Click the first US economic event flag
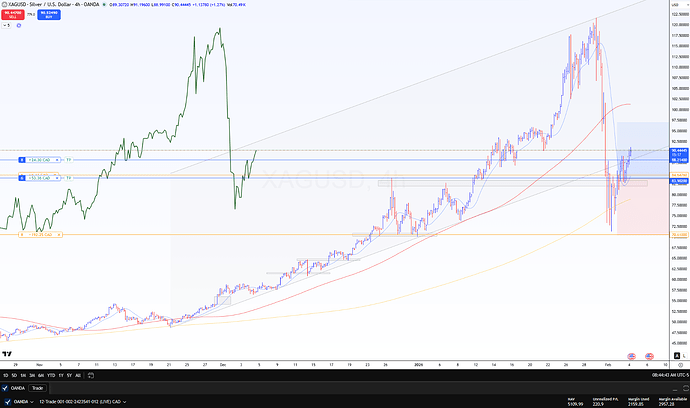The image size is (690, 408). pyautogui.click(x=631, y=356)
